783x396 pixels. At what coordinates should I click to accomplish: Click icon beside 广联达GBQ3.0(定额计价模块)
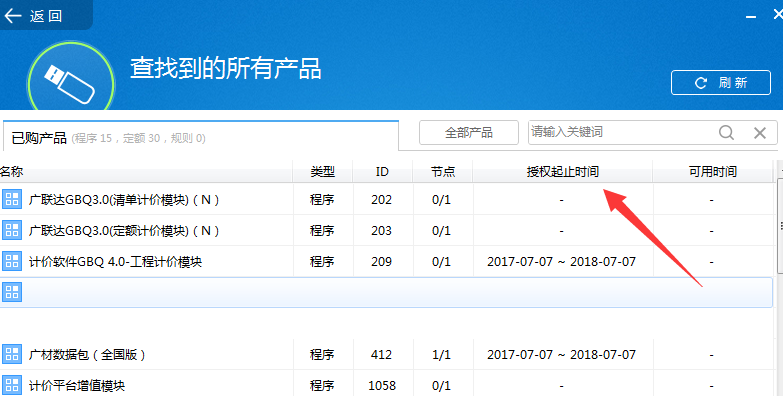click(x=12, y=230)
